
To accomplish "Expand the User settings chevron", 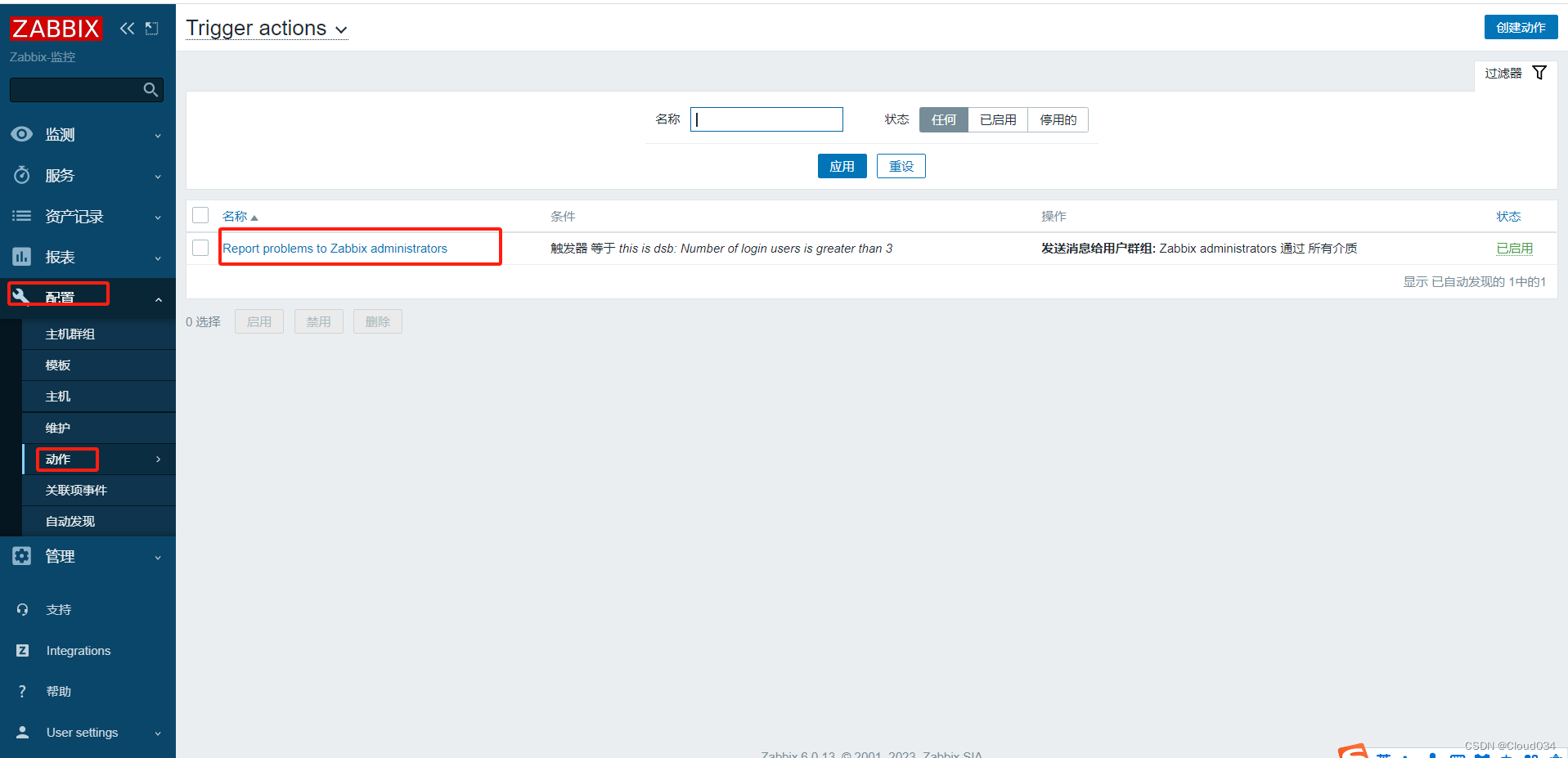I will click(x=158, y=733).
